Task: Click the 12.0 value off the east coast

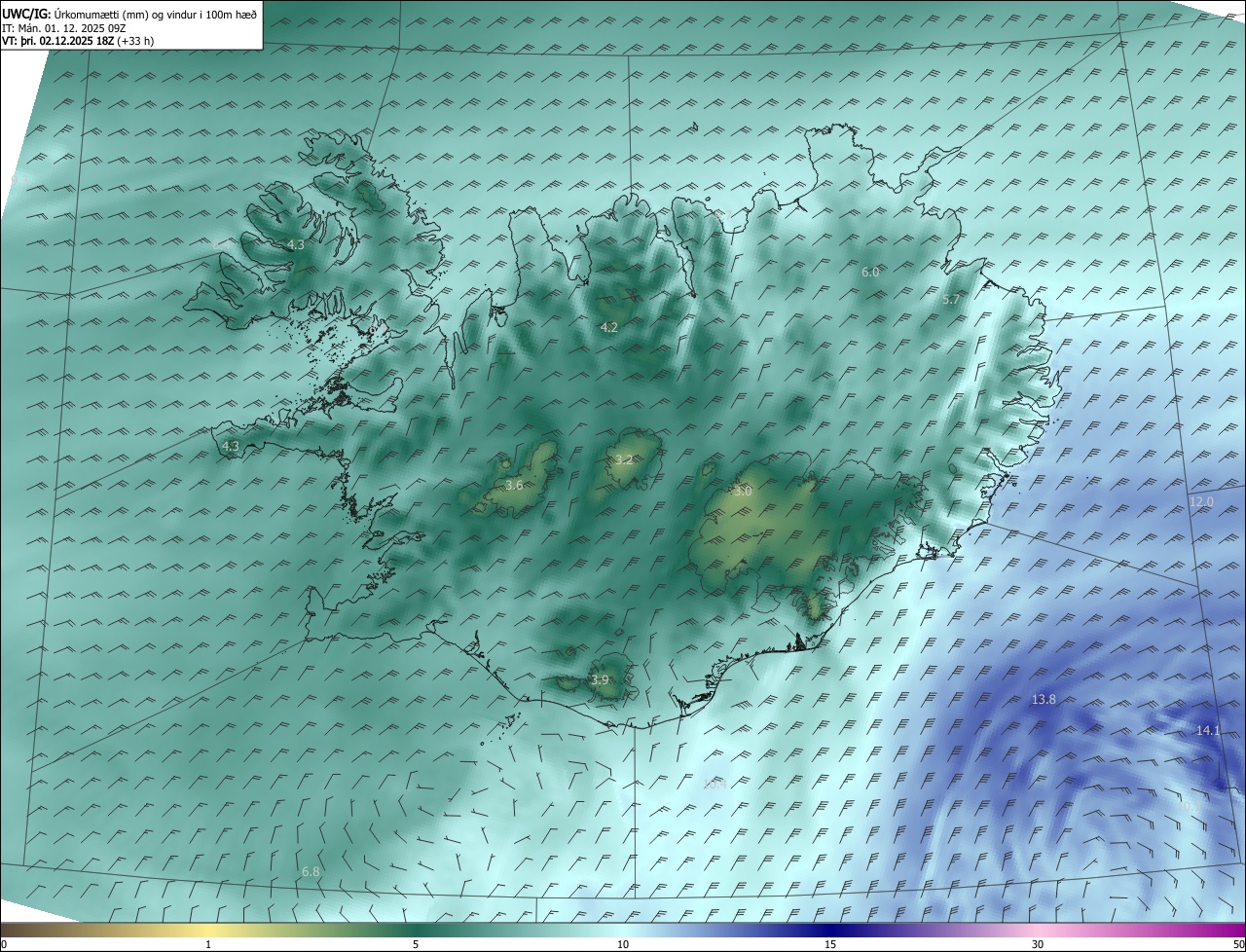Action: coord(1201,501)
